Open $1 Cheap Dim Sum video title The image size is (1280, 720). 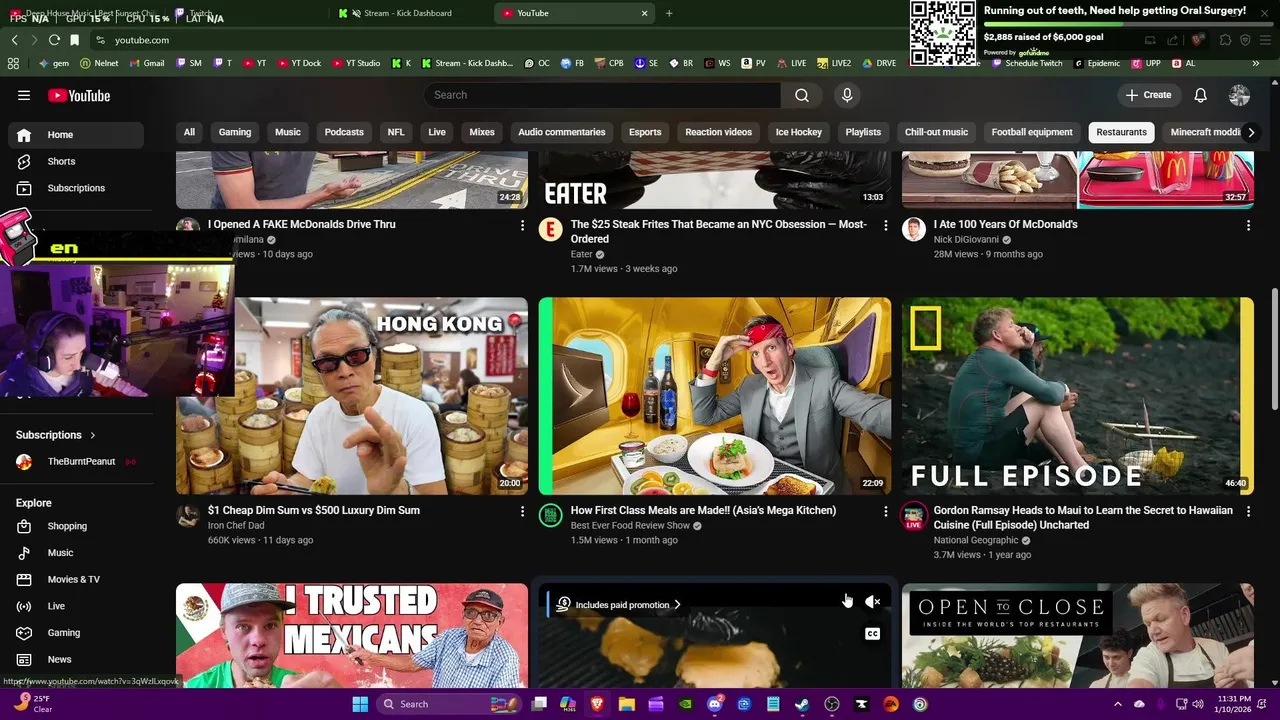(x=314, y=510)
